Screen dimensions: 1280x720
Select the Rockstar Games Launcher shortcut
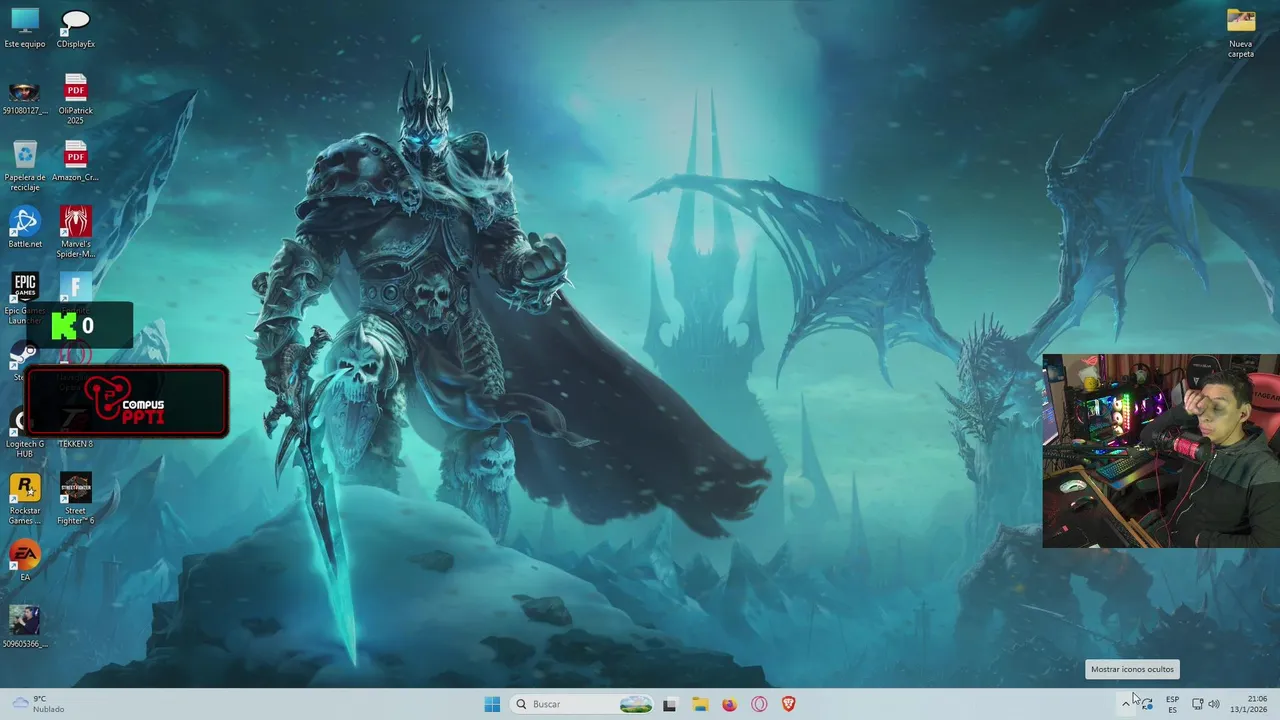click(25, 499)
